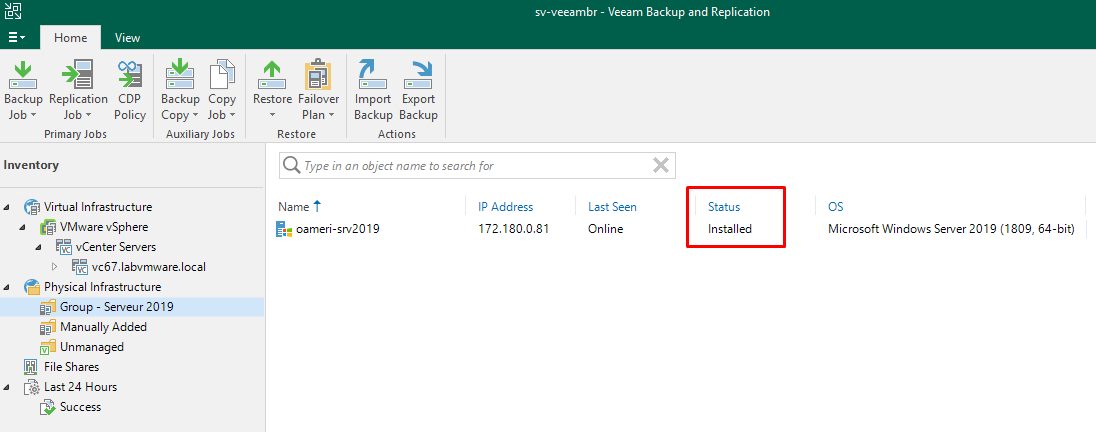Click the vc67.labvmware.local server icon
1096x432 pixels.
[80, 267]
